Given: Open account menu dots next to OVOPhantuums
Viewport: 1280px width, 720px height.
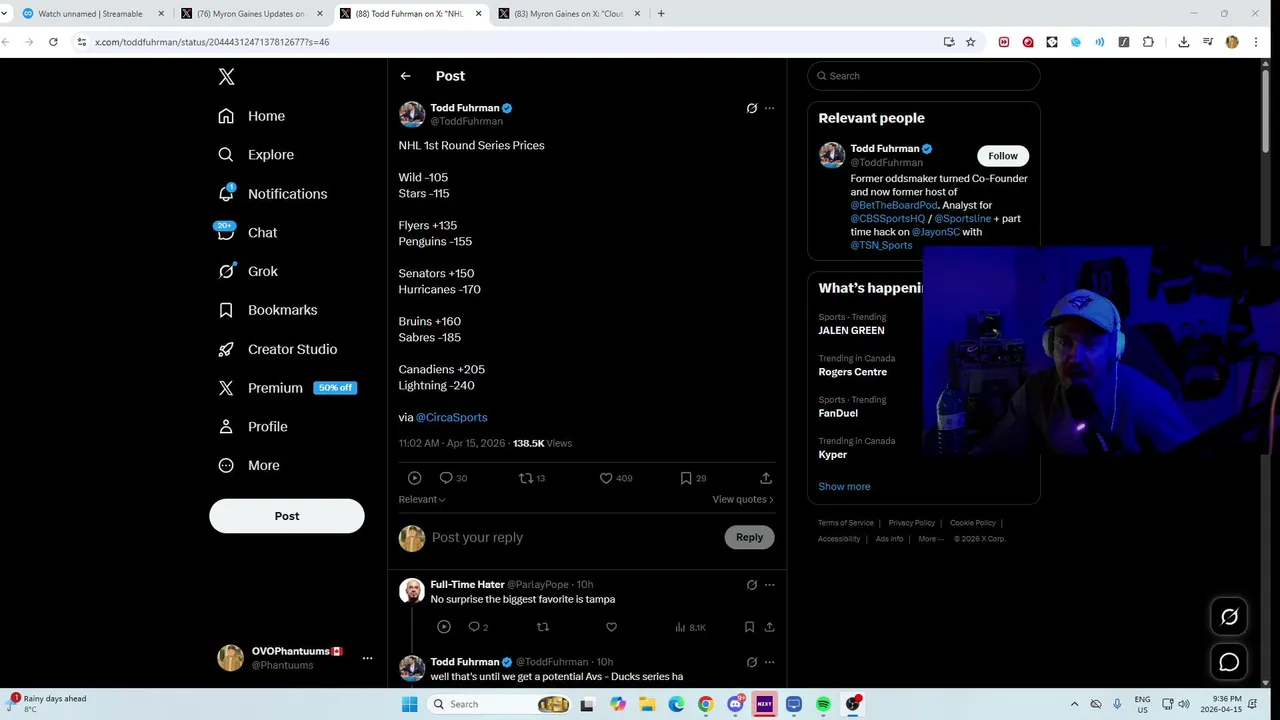Looking at the screenshot, I should 367,658.
